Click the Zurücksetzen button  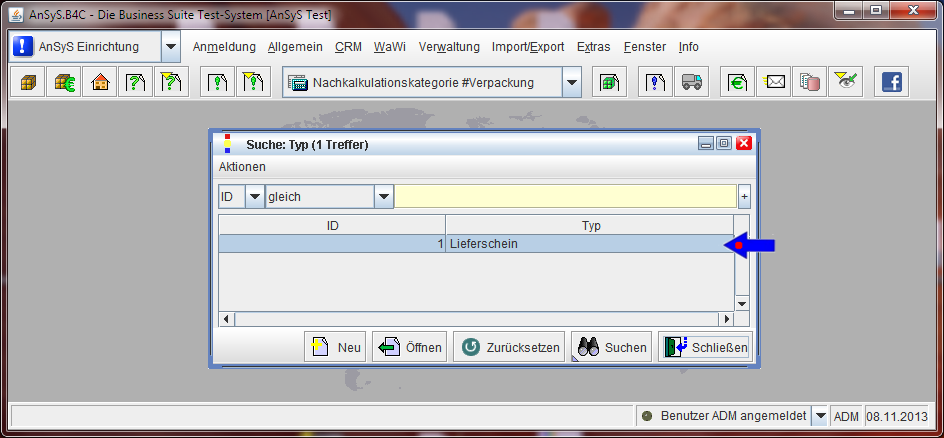(x=509, y=347)
